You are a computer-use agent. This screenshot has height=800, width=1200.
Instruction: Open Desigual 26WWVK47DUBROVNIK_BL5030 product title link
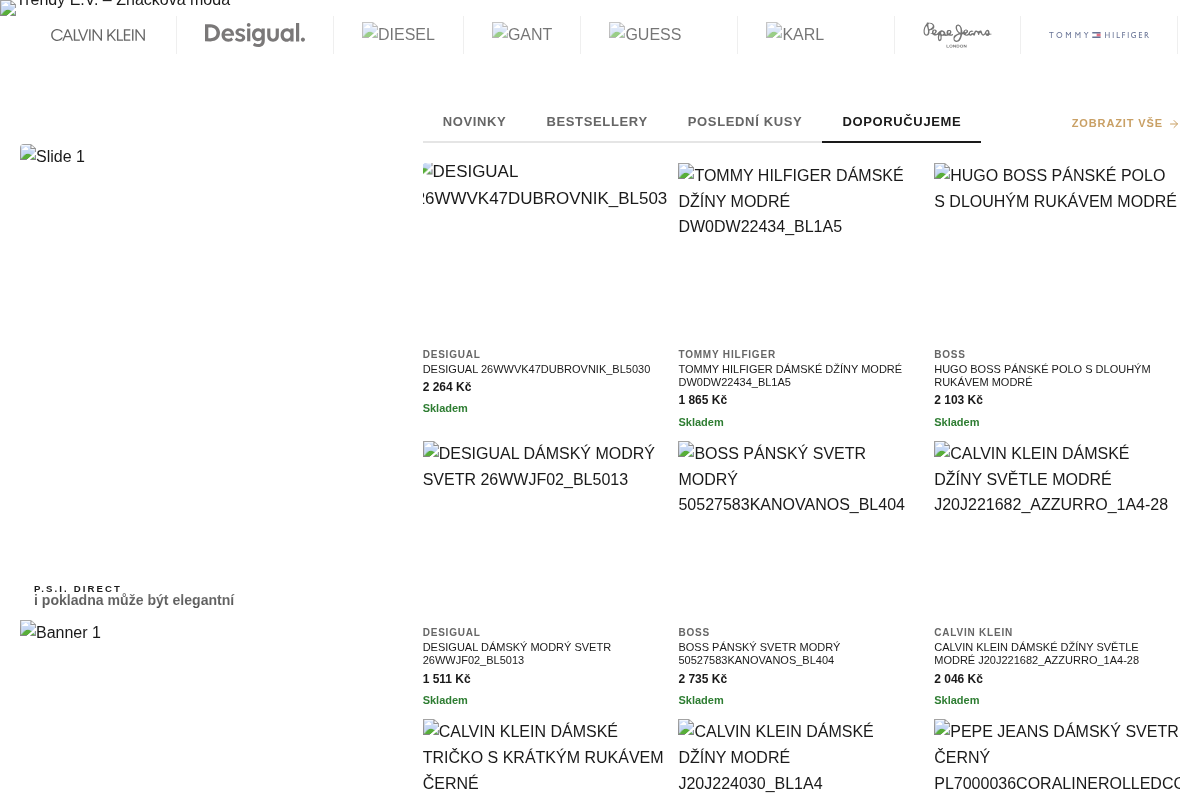point(536,369)
